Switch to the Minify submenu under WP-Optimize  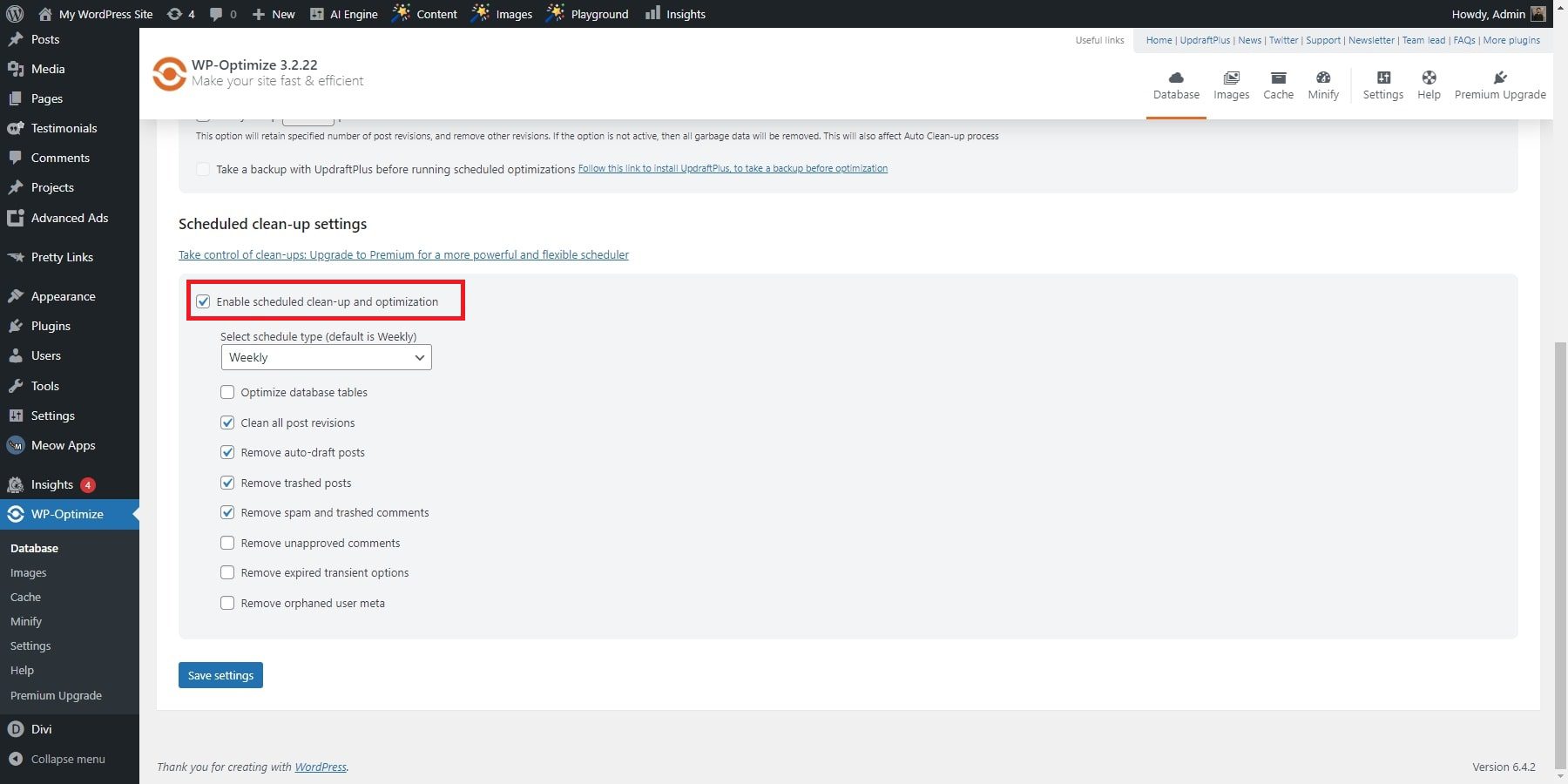26,621
